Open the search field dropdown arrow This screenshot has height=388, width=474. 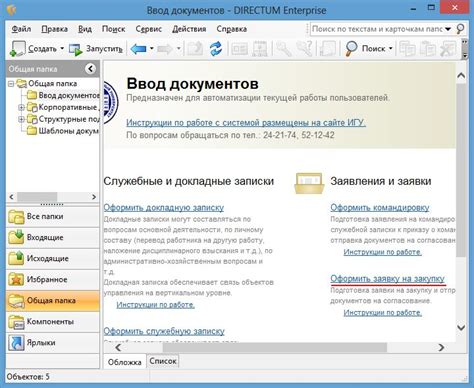click(448, 29)
